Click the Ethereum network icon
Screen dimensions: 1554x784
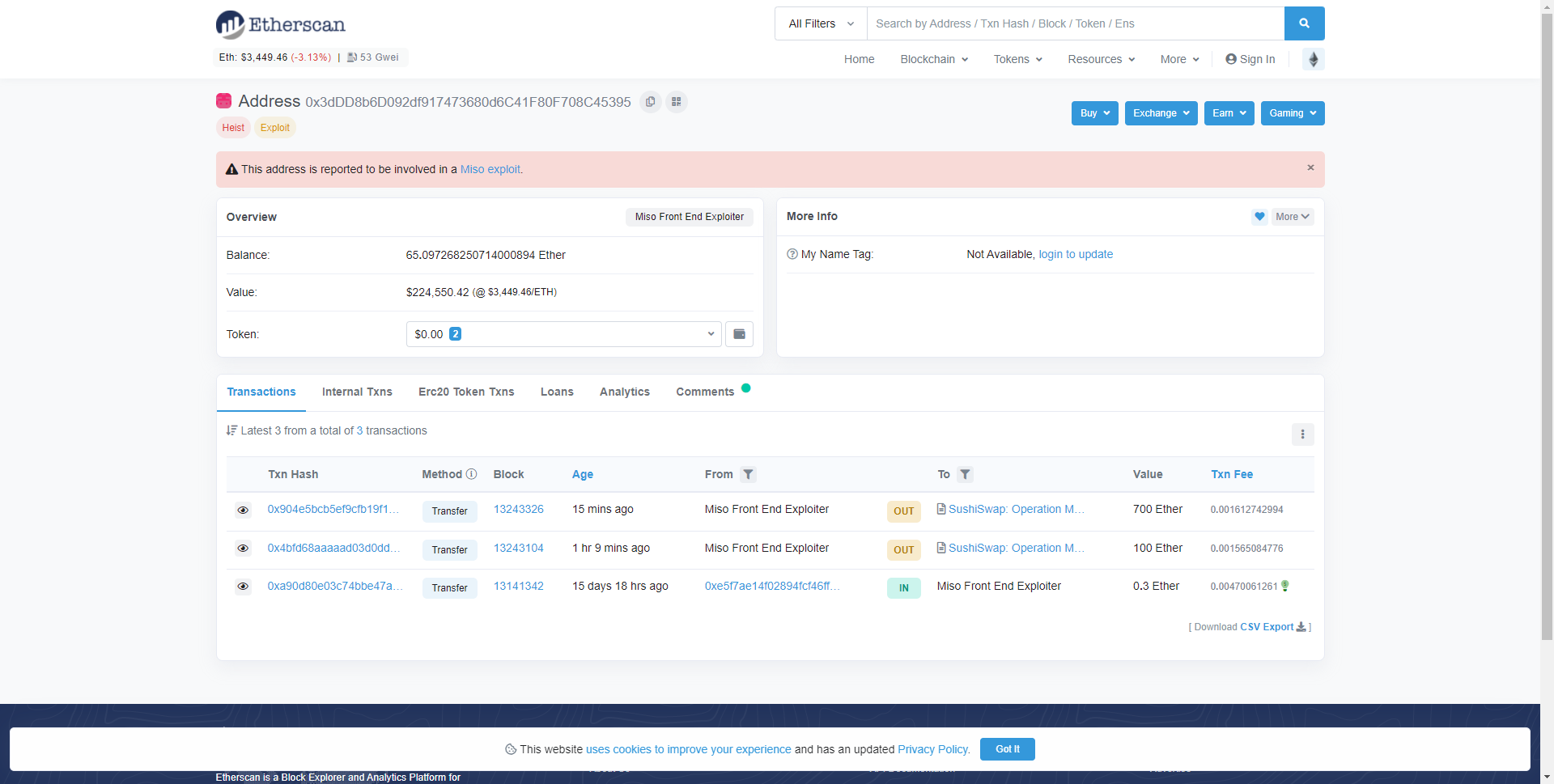1313,59
